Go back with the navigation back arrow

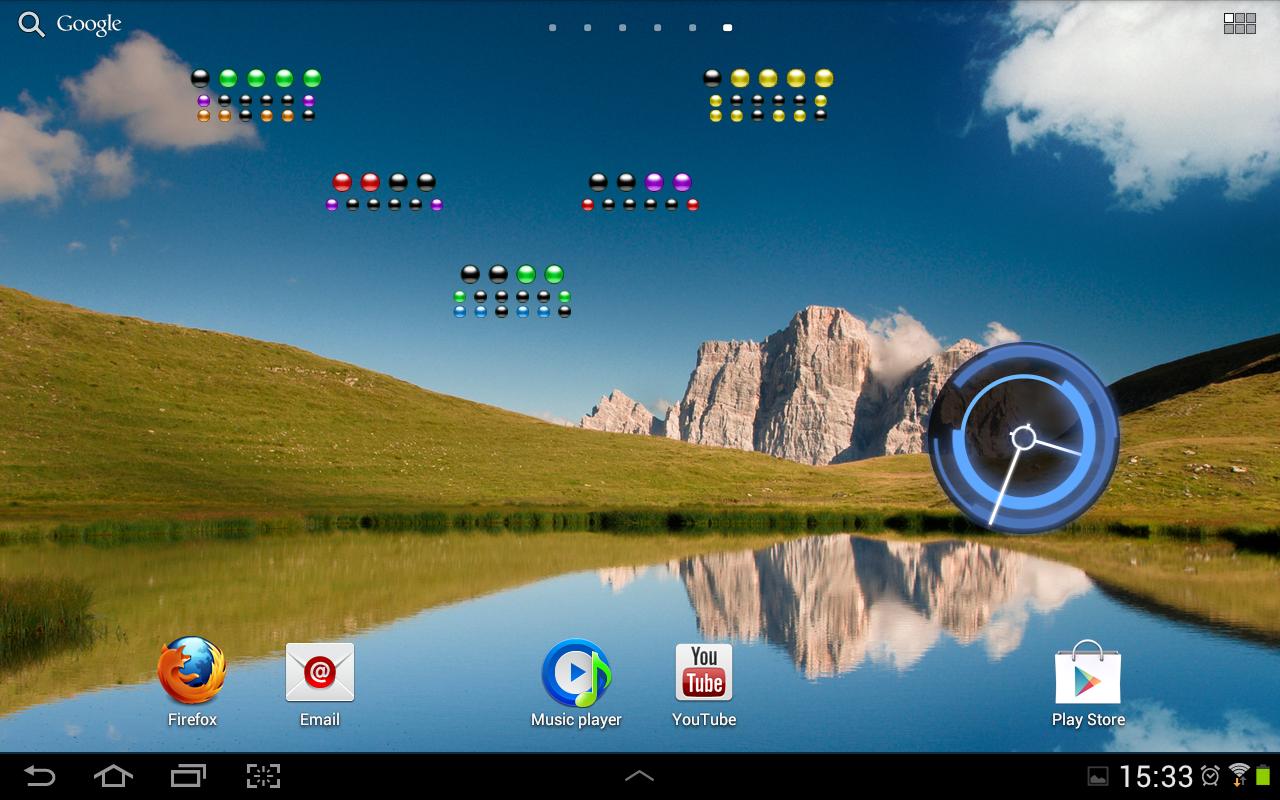(40, 776)
